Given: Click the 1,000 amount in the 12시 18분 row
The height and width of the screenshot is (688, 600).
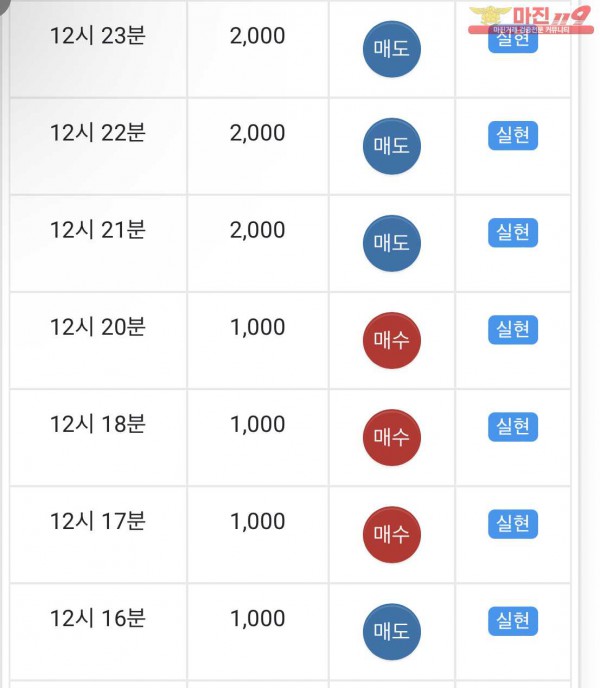Looking at the screenshot, I should (x=257, y=424).
